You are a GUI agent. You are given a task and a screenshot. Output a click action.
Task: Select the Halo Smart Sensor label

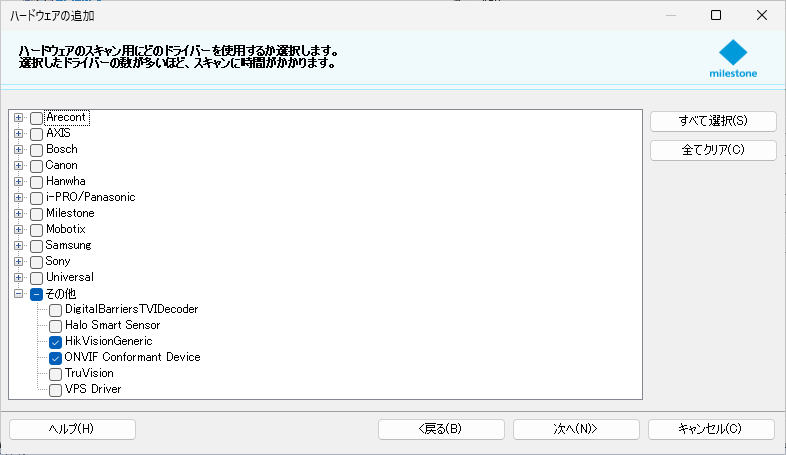click(113, 325)
